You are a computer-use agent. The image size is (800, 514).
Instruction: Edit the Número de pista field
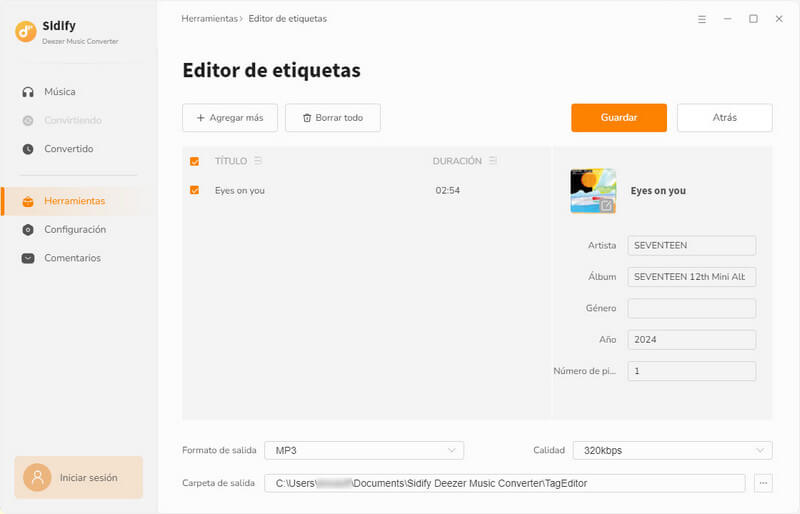[x=691, y=371]
